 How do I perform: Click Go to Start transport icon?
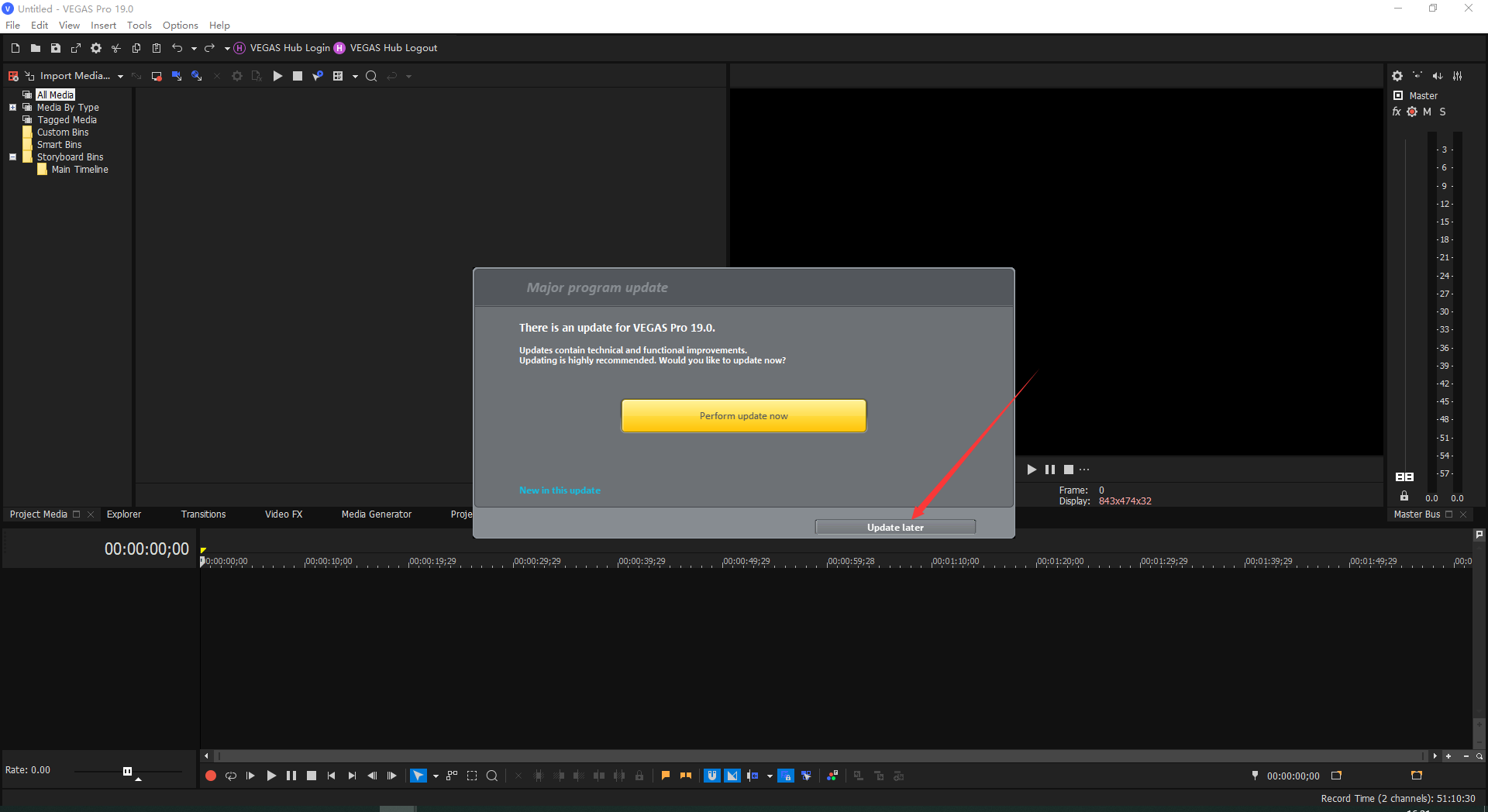tap(332, 776)
